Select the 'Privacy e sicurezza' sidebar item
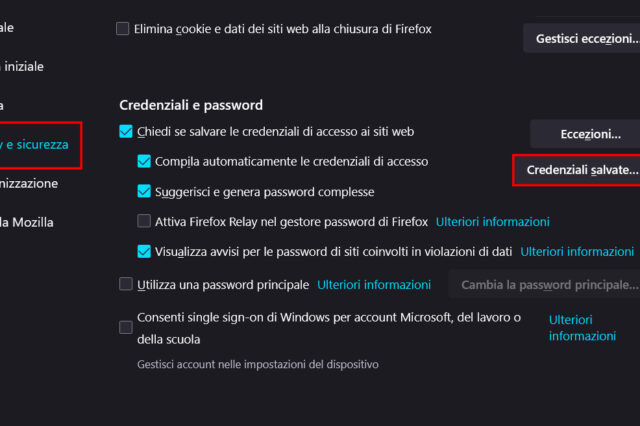640x426 pixels. 36,145
